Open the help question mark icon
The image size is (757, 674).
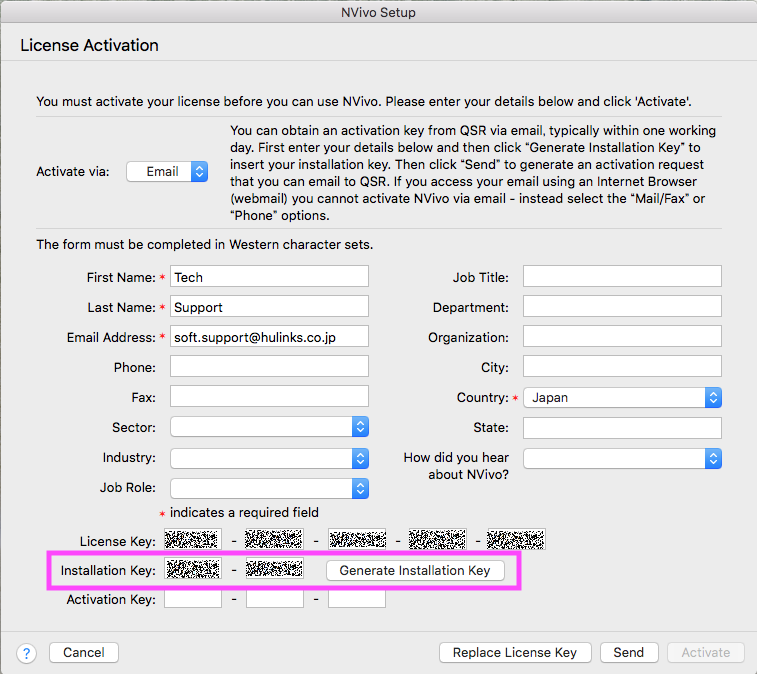click(x=27, y=653)
